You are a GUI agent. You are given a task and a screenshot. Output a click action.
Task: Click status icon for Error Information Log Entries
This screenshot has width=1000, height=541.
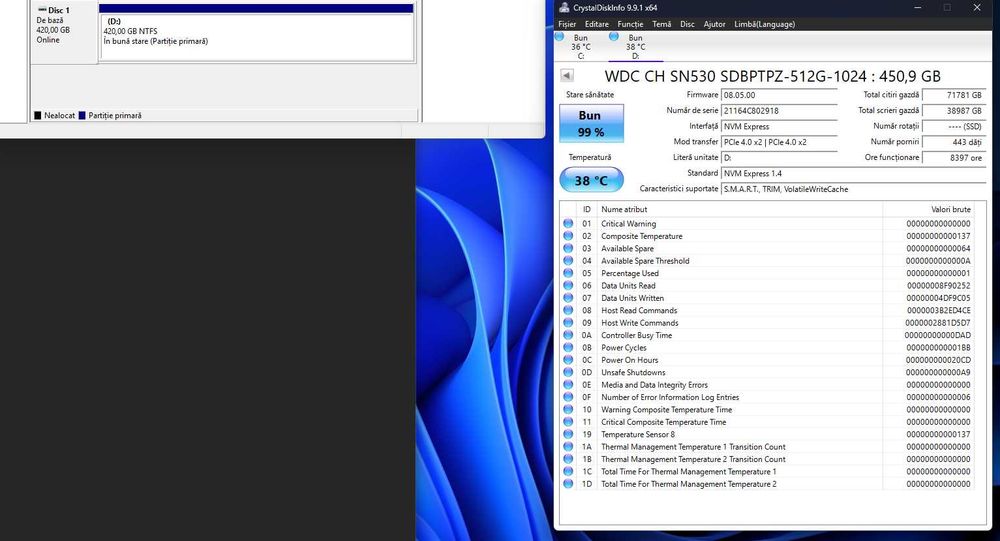point(568,397)
